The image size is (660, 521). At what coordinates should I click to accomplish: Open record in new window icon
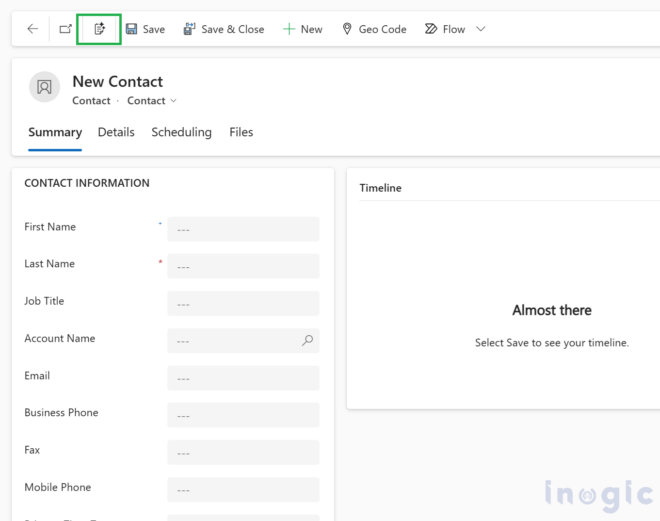click(65, 29)
